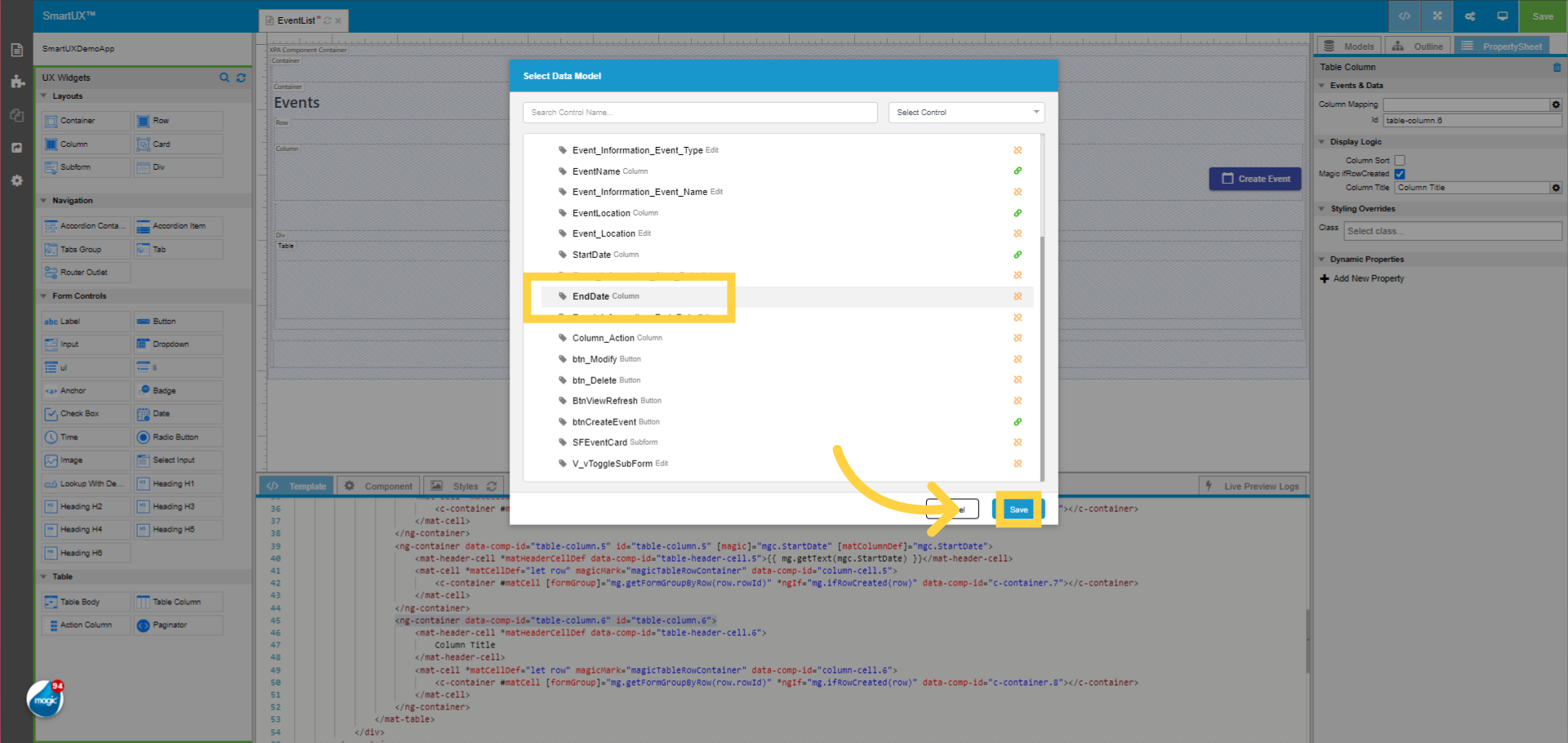Select the Paginator table widget

click(x=178, y=625)
